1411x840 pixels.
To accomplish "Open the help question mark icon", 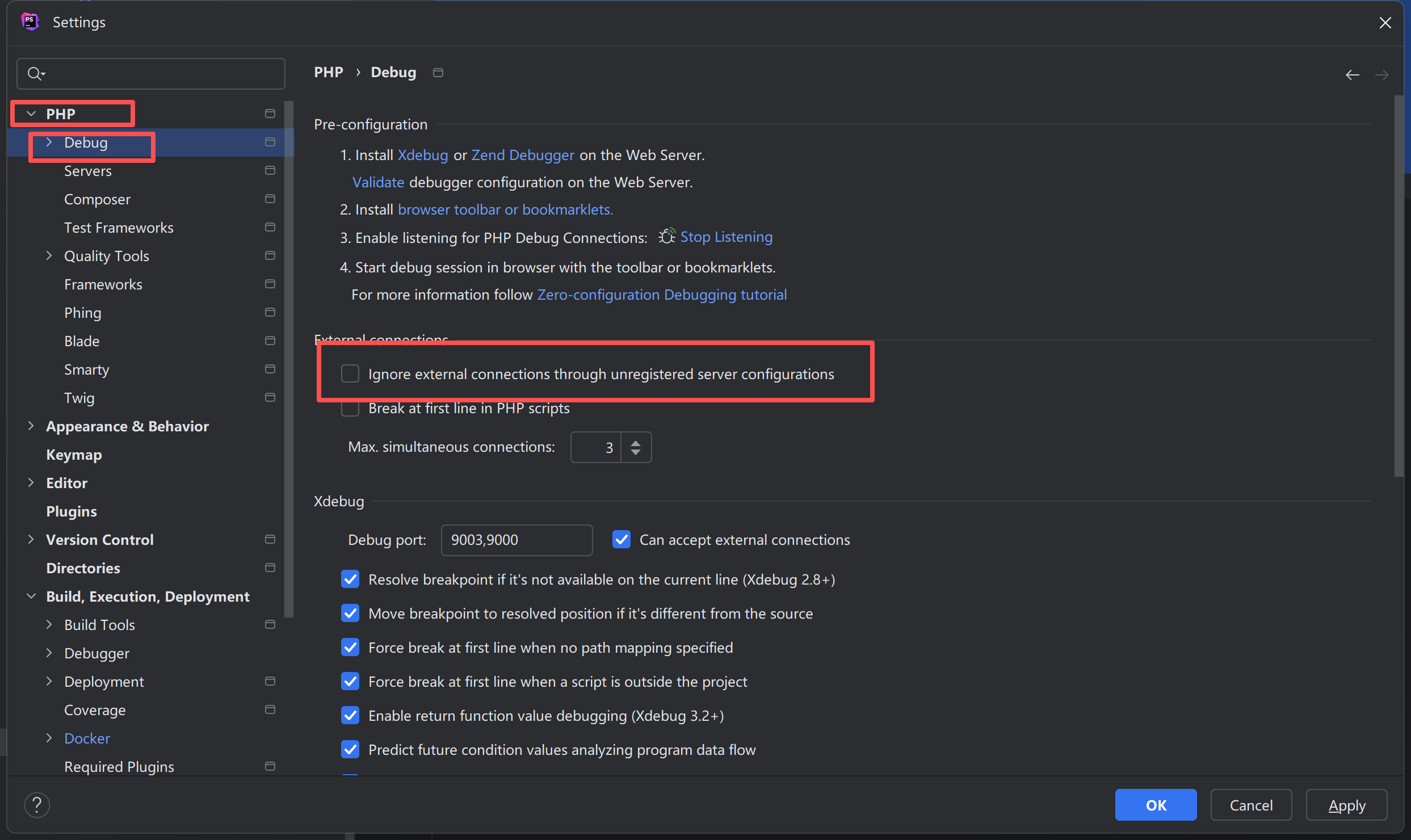I will click(37, 805).
